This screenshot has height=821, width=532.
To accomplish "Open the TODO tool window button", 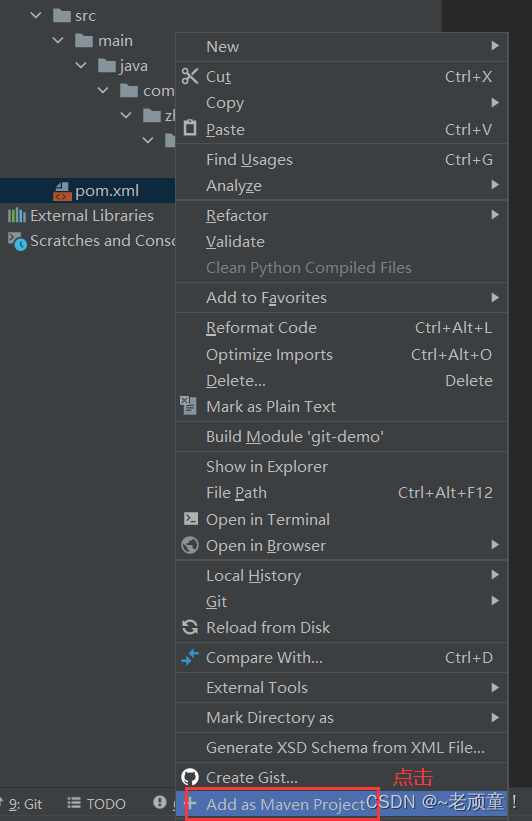I will (x=97, y=804).
